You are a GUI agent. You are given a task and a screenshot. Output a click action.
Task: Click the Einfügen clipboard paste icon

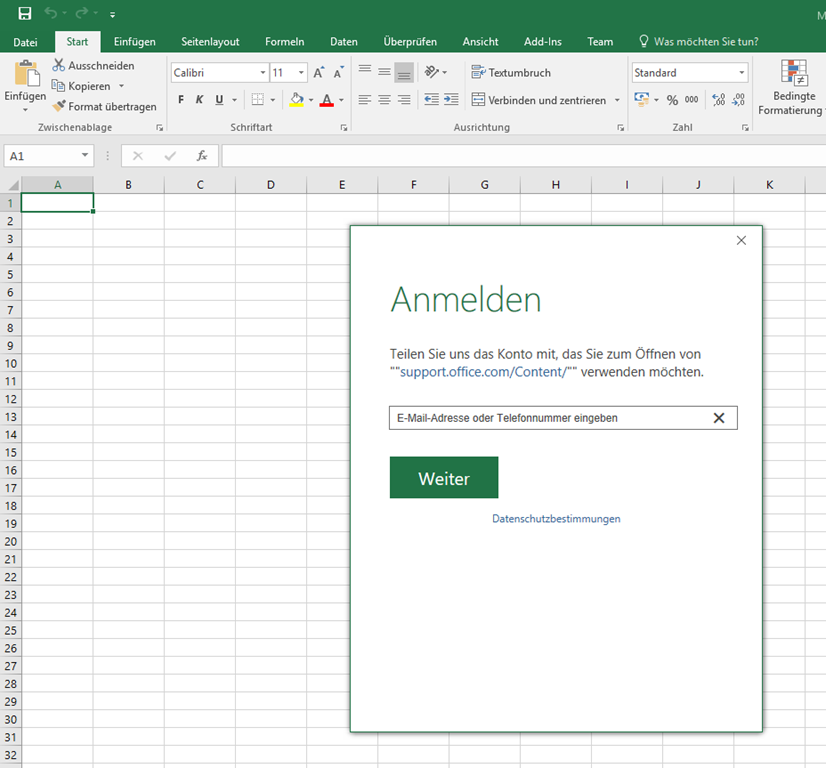point(26,76)
